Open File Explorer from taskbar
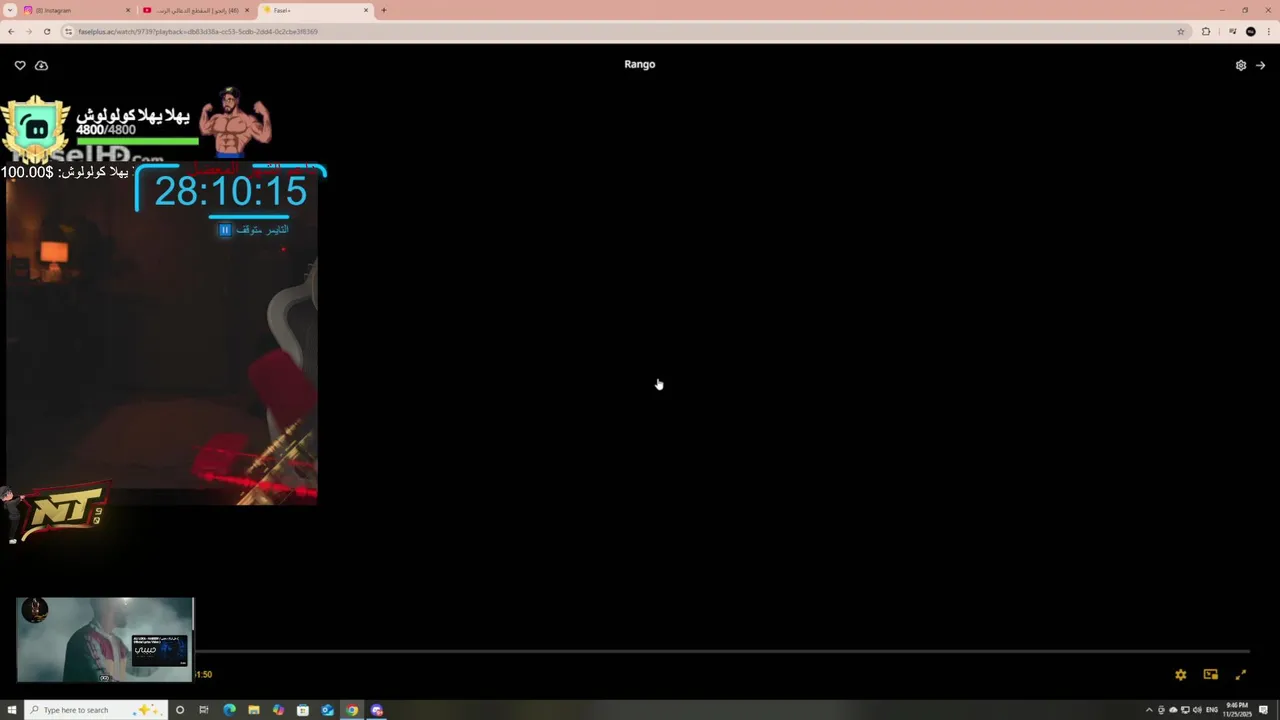The width and height of the screenshot is (1280, 720). pos(254,710)
